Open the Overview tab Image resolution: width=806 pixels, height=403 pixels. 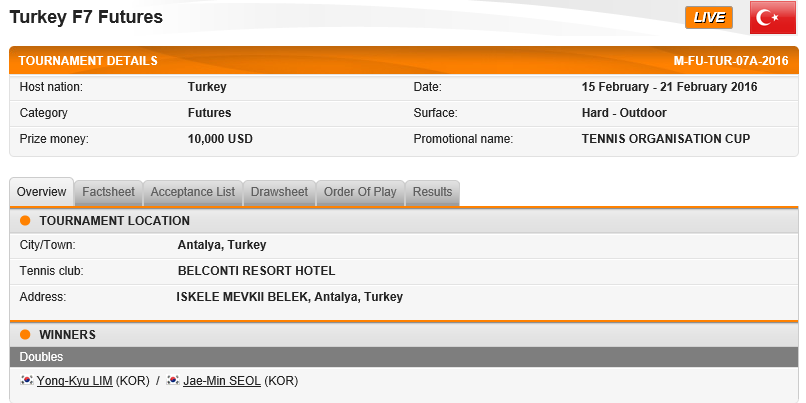click(42, 192)
